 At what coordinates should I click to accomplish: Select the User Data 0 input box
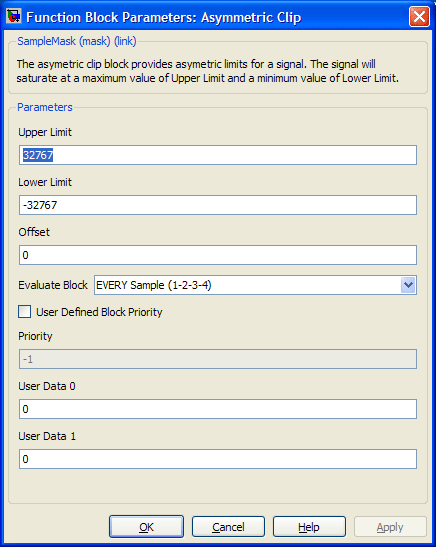(218, 409)
